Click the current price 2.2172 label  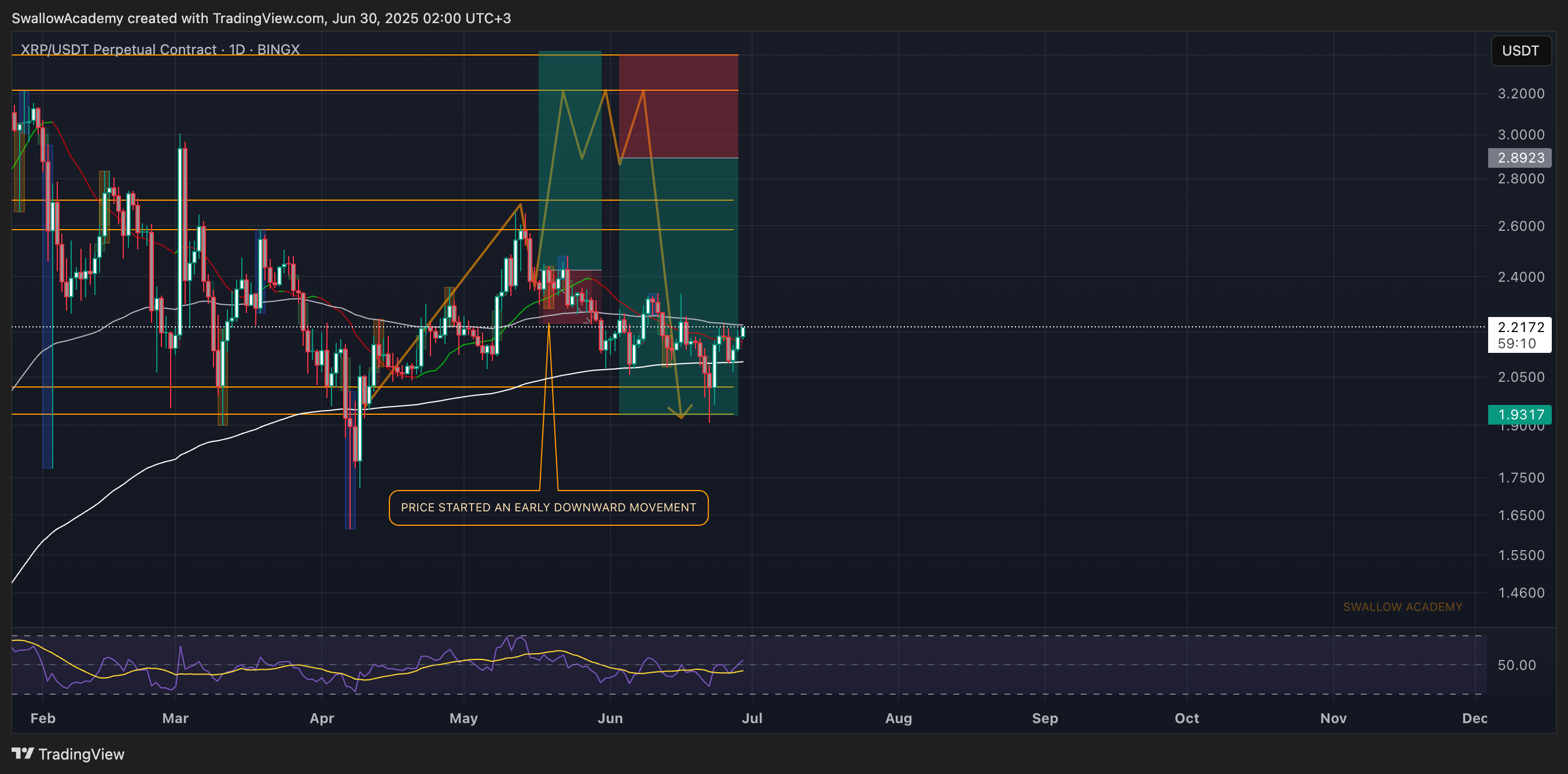1521,327
